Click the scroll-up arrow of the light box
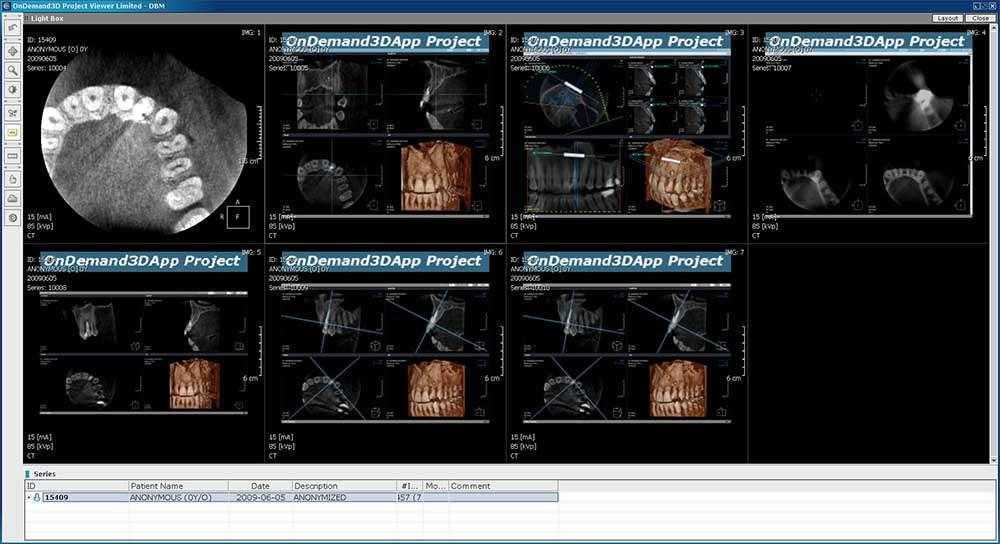 click(x=994, y=29)
